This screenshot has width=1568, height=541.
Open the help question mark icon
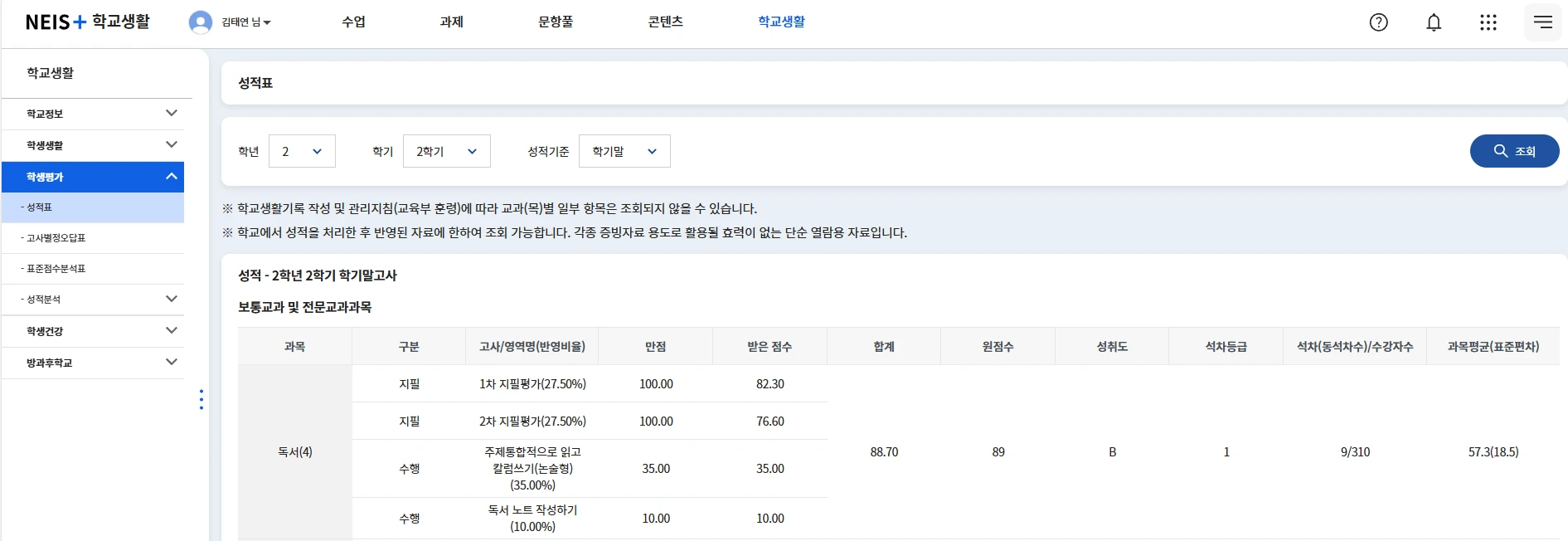1378,22
